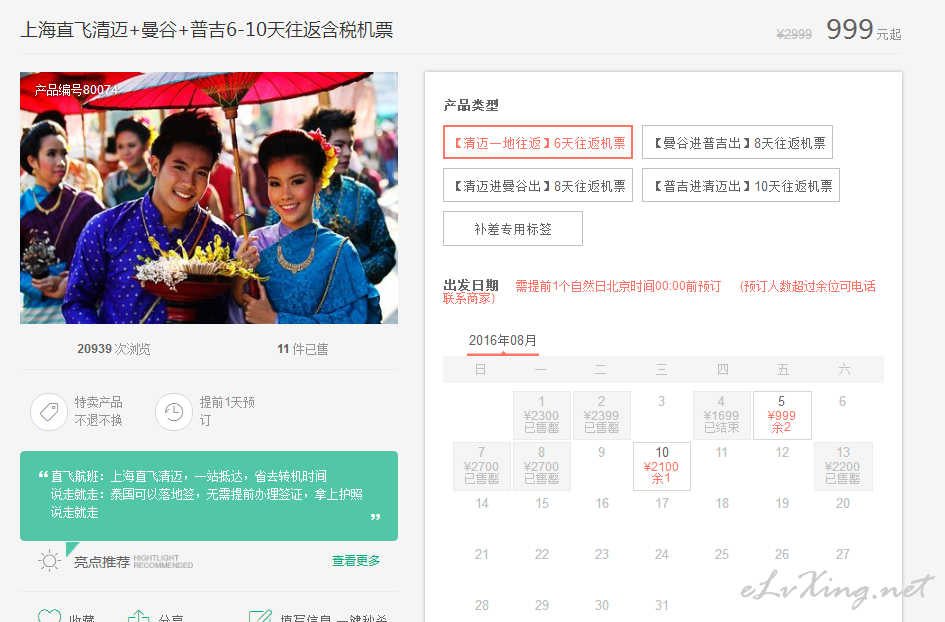Click the green 直飞航班 highlight box
945x622 pixels.
pos(209,495)
